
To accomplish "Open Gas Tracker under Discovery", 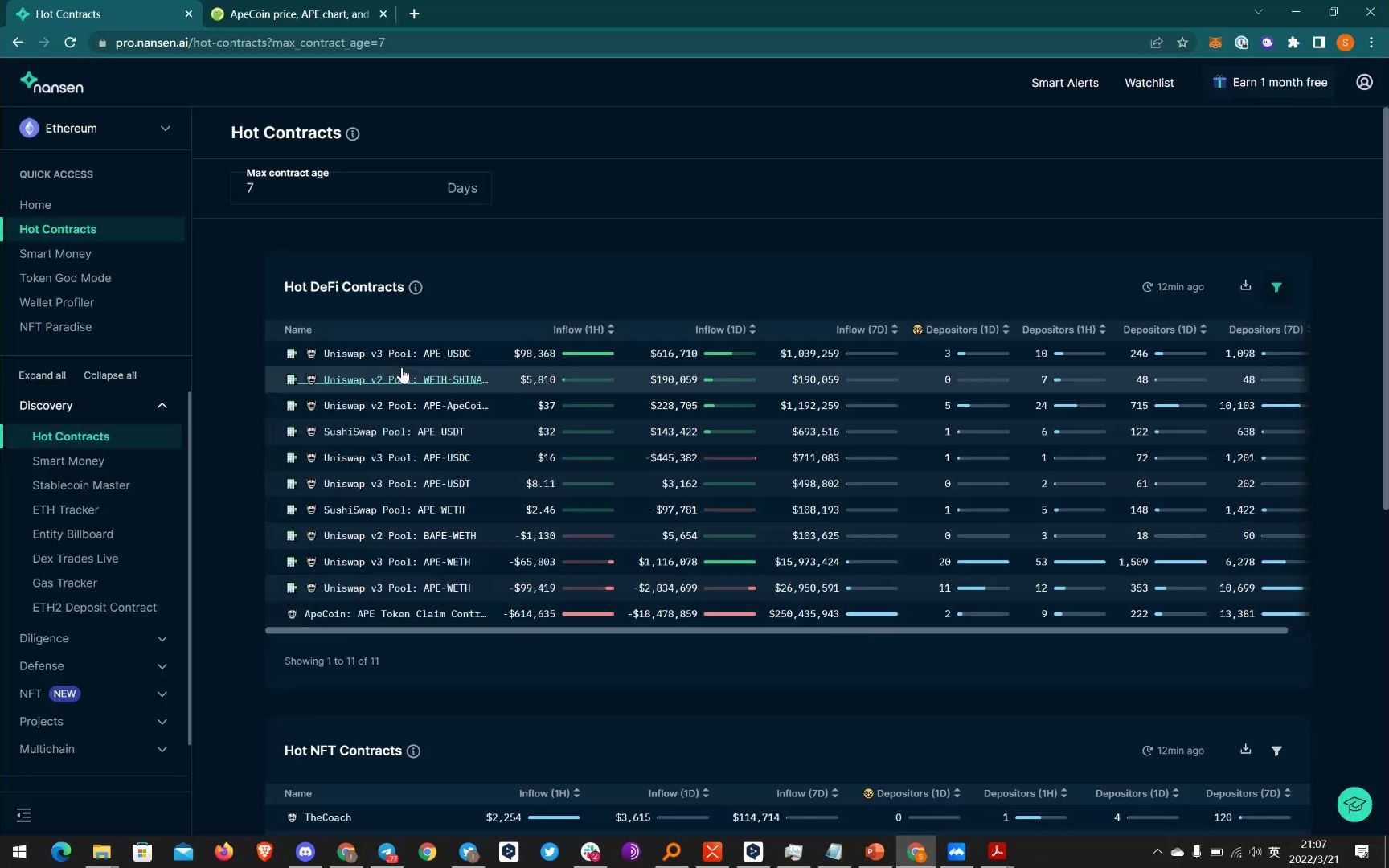I will click(x=64, y=583).
